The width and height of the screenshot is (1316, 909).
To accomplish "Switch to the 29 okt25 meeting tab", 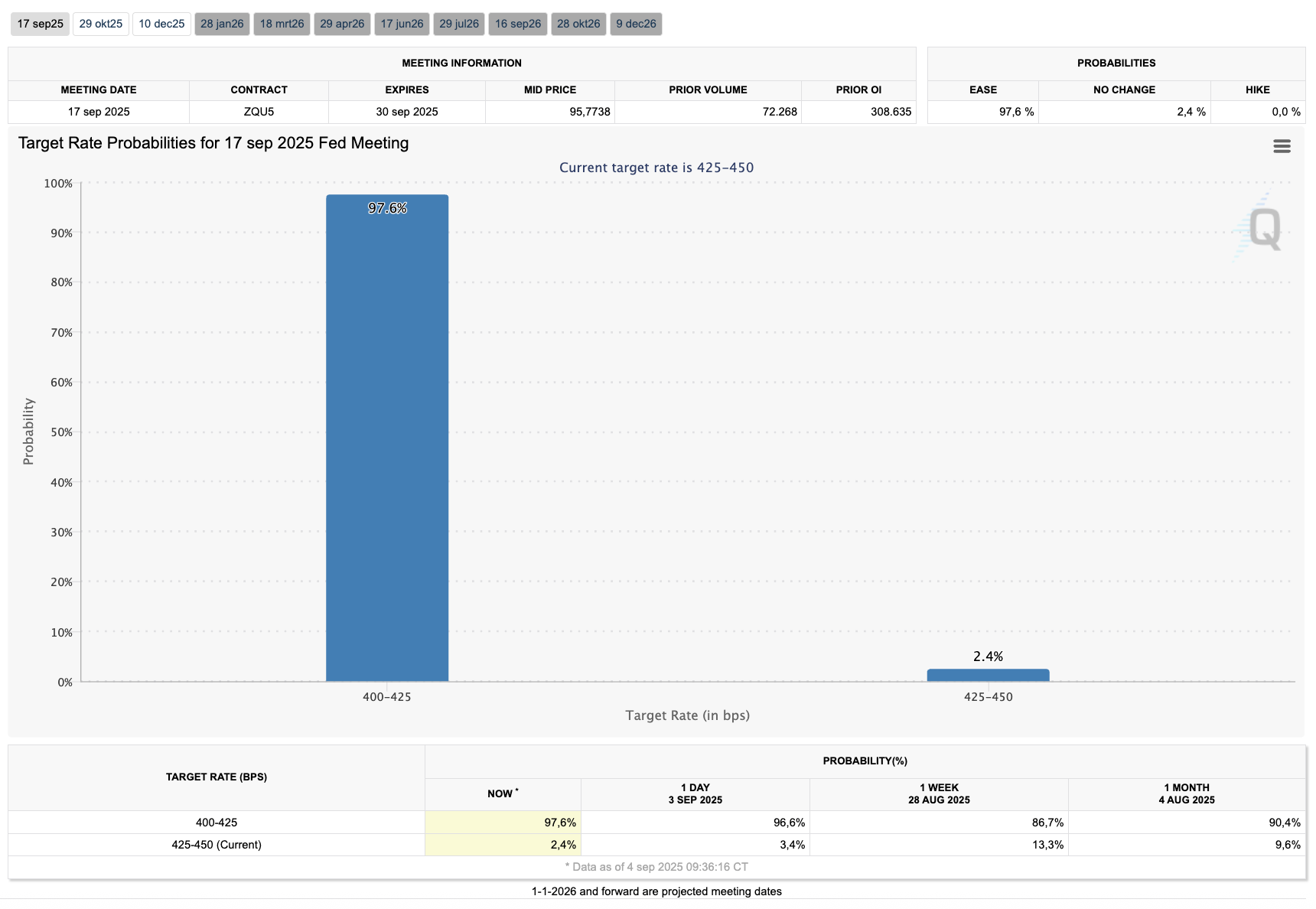I will coord(101,24).
